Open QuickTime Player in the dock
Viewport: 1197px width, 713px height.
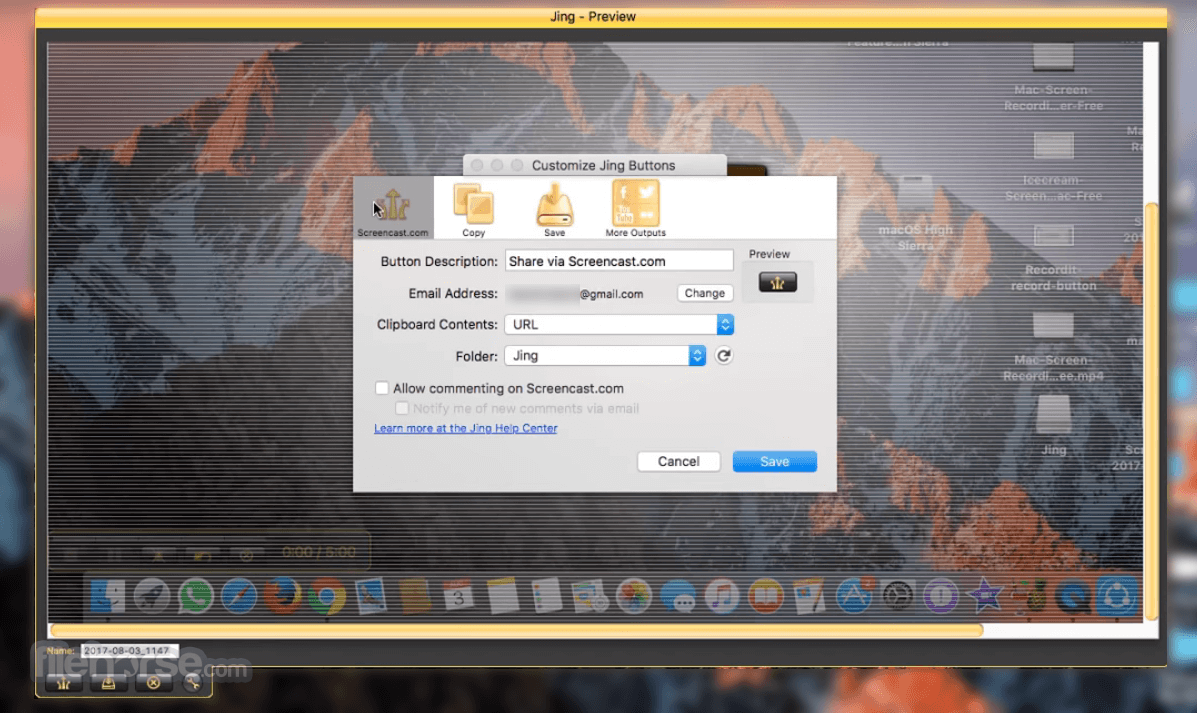(x=1073, y=596)
